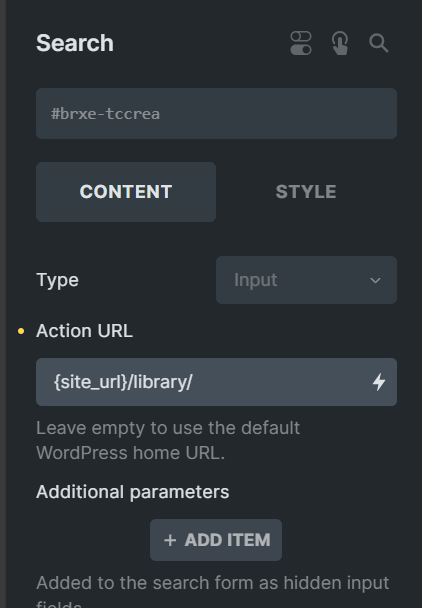Viewport: 422px width, 608px height.
Task: Open the interactions hand-pointer icon
Action: (340, 43)
